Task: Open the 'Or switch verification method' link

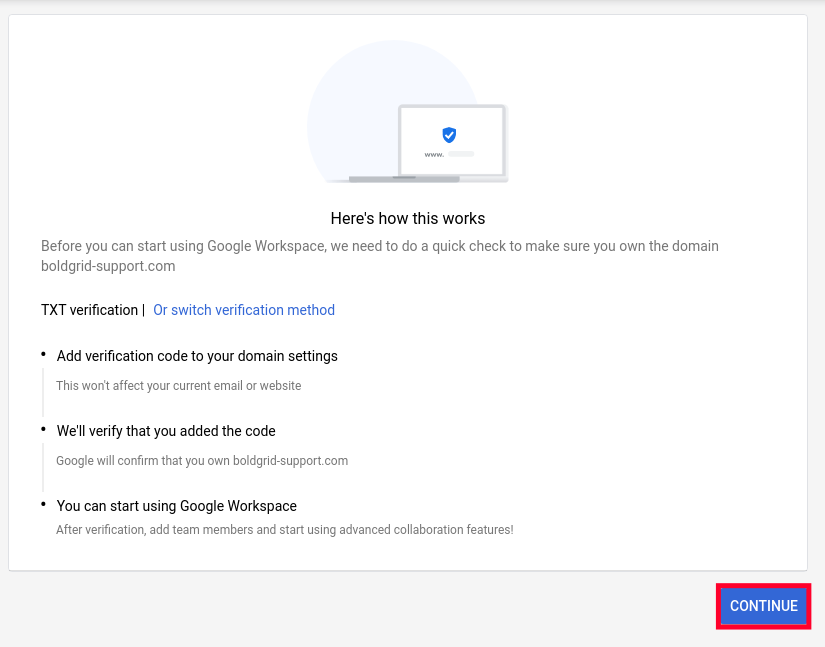Action: (x=244, y=310)
